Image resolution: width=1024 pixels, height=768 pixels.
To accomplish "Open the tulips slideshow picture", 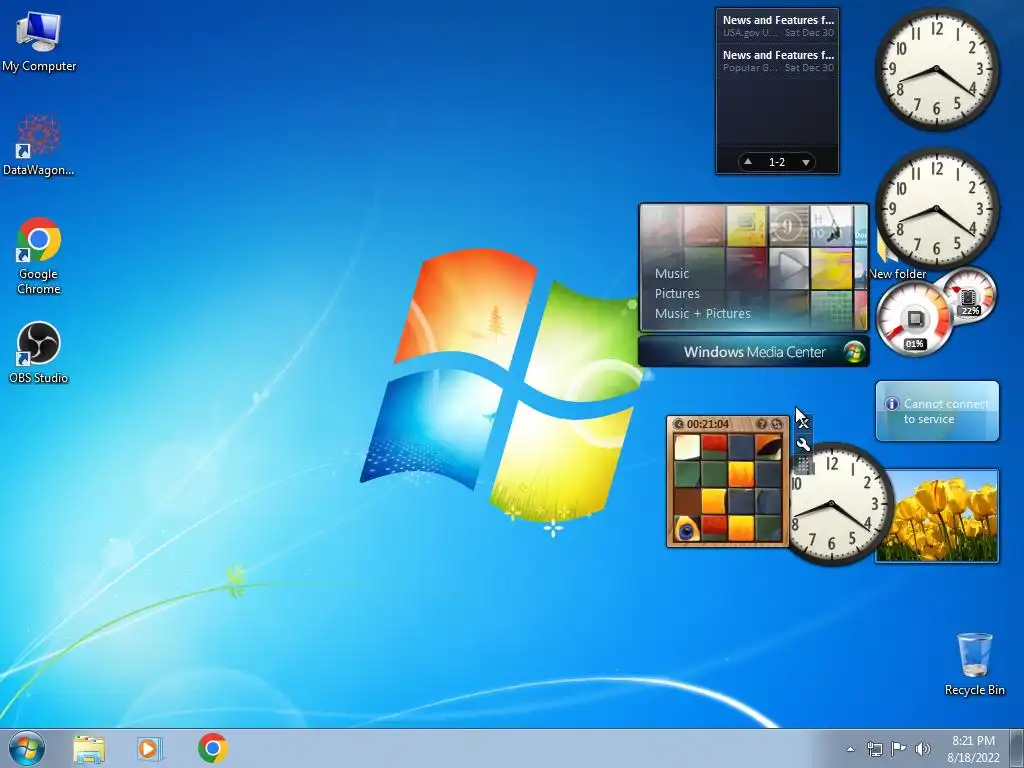I will click(x=937, y=515).
